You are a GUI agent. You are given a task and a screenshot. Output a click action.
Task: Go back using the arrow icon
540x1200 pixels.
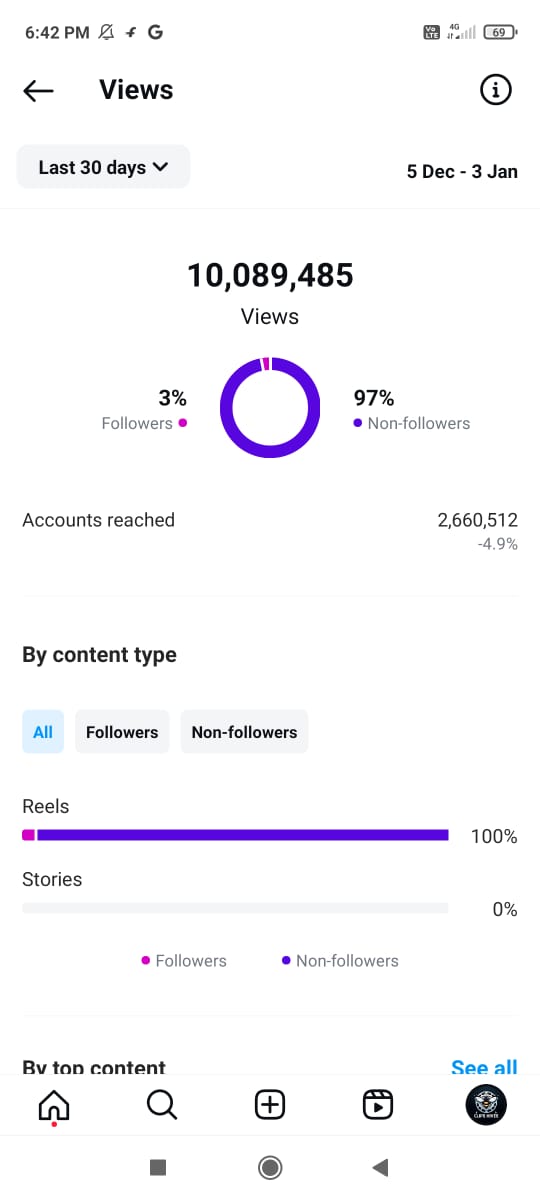pyautogui.click(x=38, y=91)
